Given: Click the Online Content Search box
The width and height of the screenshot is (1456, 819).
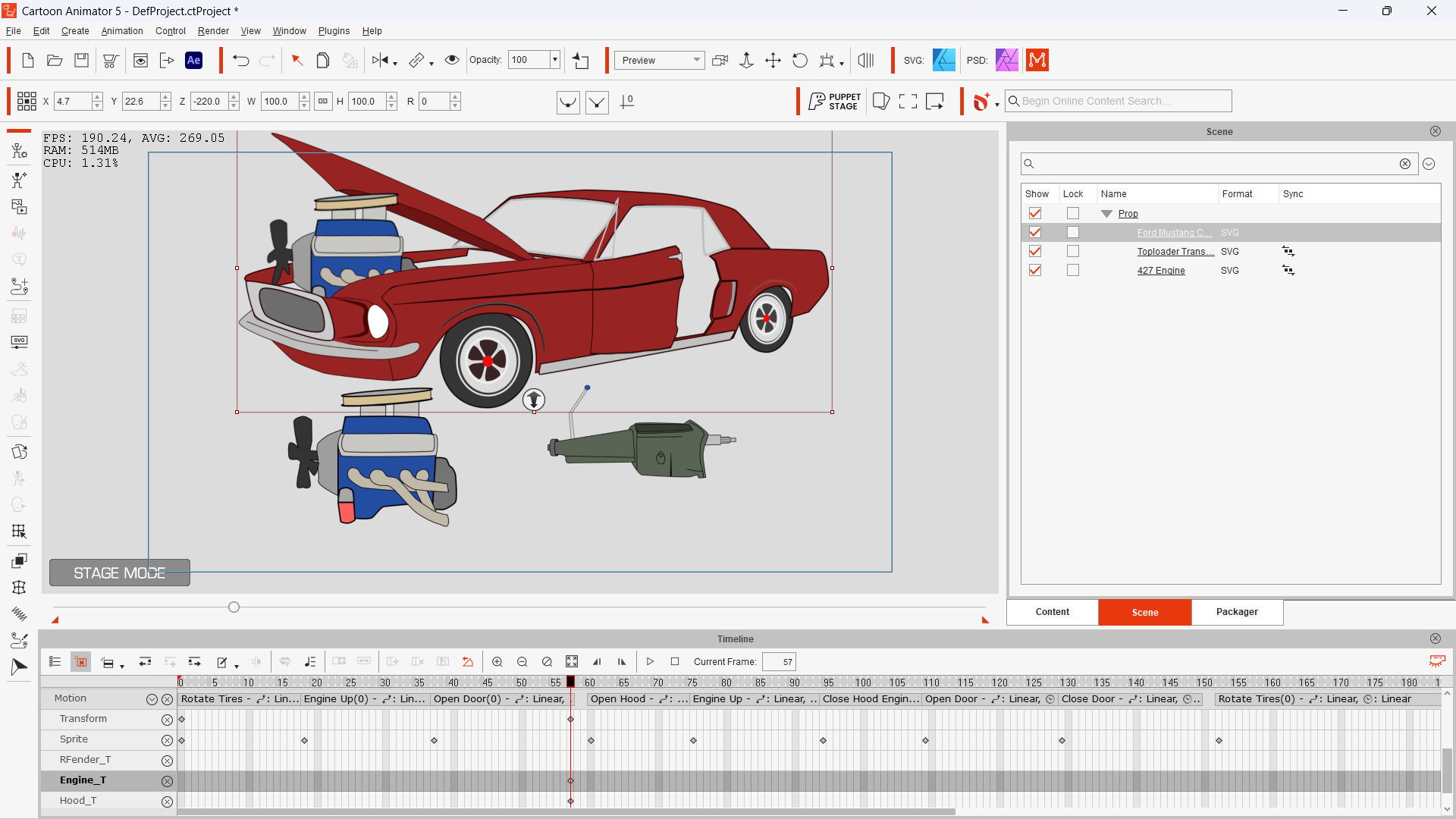Looking at the screenshot, I should (1119, 101).
